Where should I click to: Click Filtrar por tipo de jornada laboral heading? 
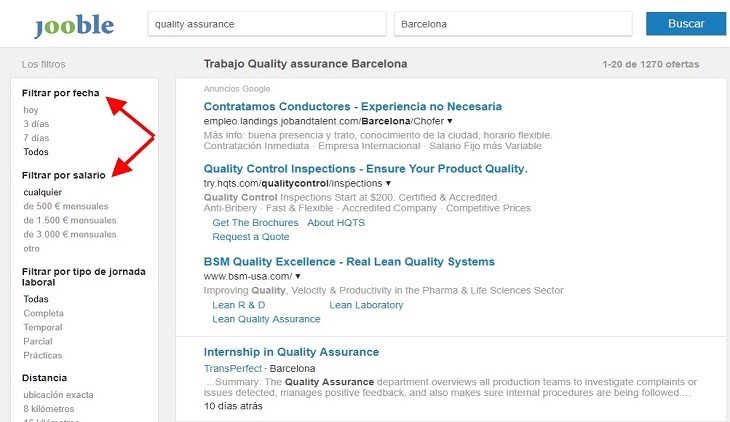tap(84, 277)
